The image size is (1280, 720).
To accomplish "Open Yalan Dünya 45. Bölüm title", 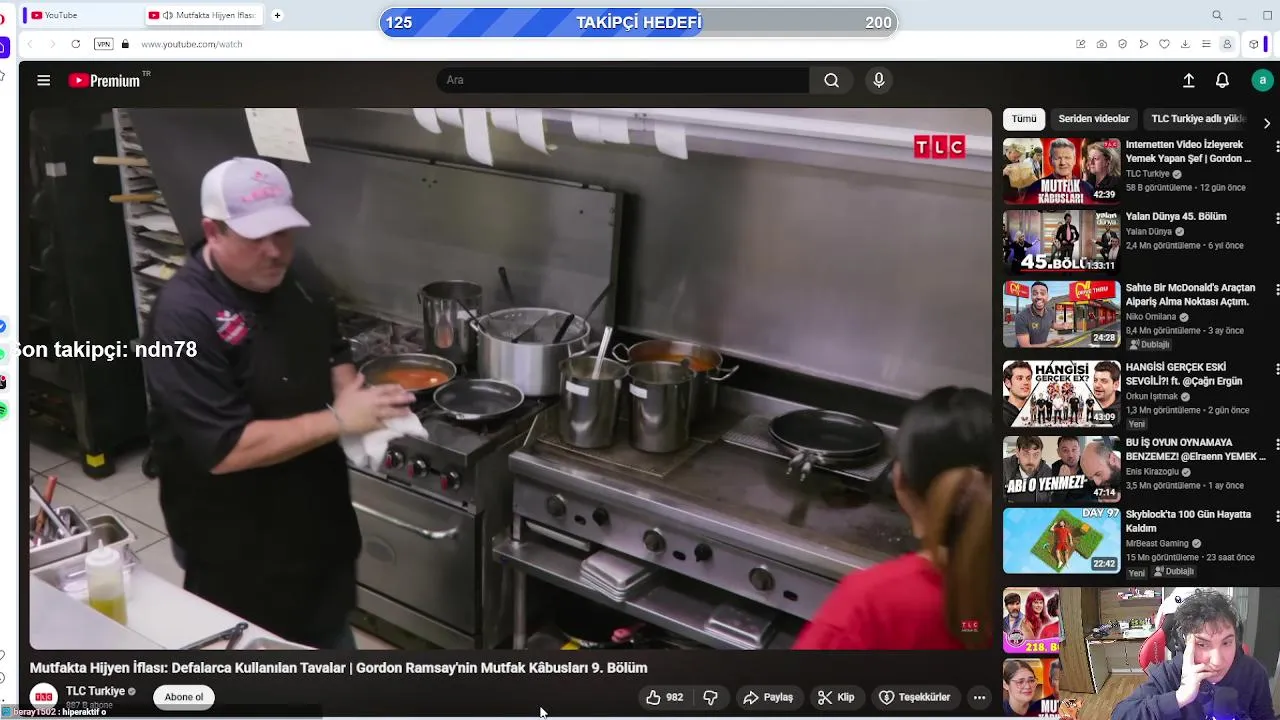I will pos(1176,216).
